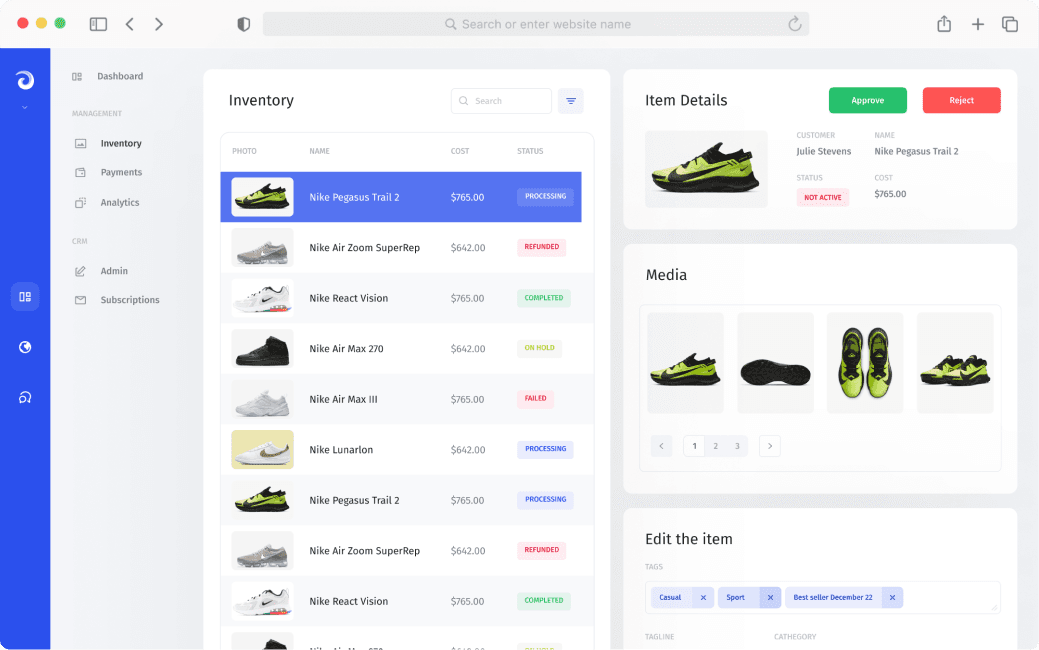Click the inventory filter icon button
Screen dimensions: 1039x650
[571, 101]
